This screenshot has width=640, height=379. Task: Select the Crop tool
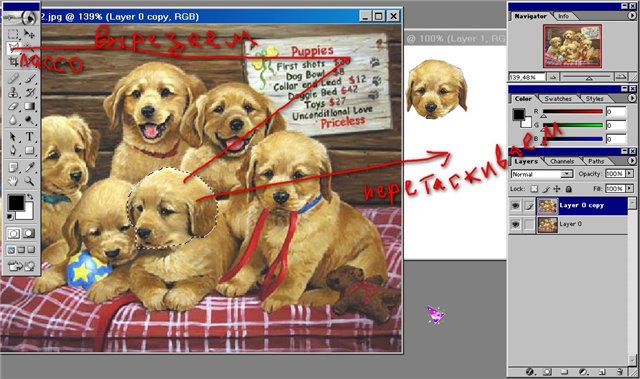pos(13,62)
